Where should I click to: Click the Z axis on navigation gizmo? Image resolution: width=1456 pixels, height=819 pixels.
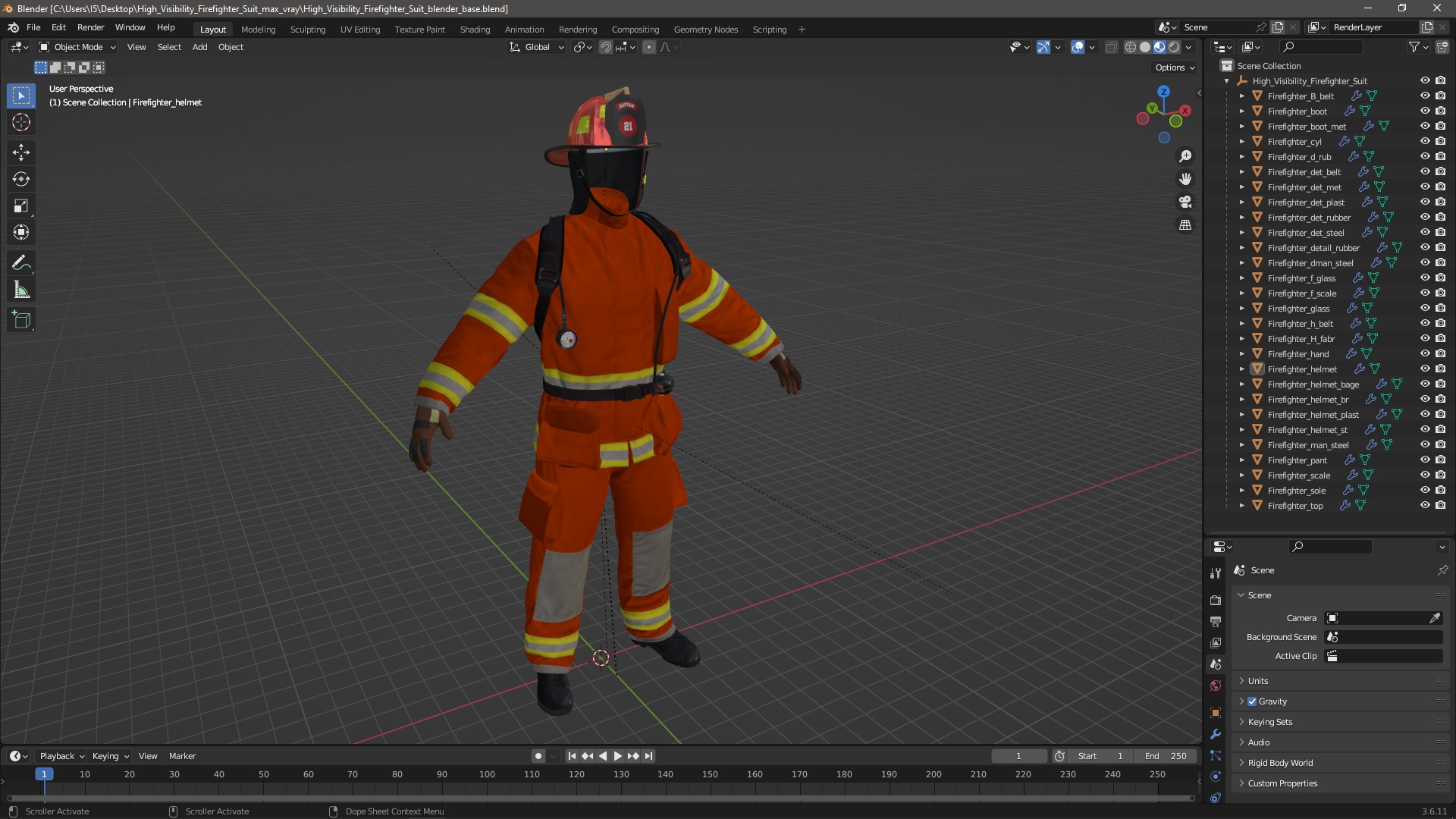pos(1163,92)
